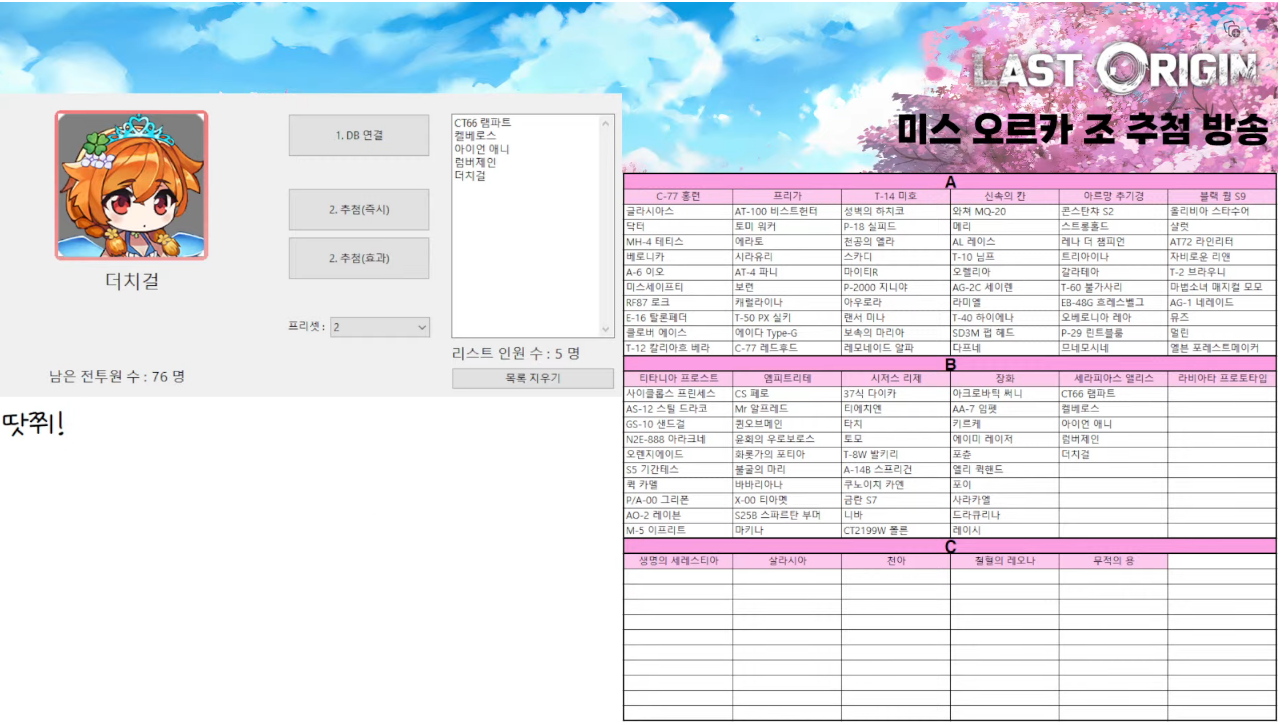Click the '티타니아 프로스트' column header
The height and width of the screenshot is (725, 1283).
[678, 378]
